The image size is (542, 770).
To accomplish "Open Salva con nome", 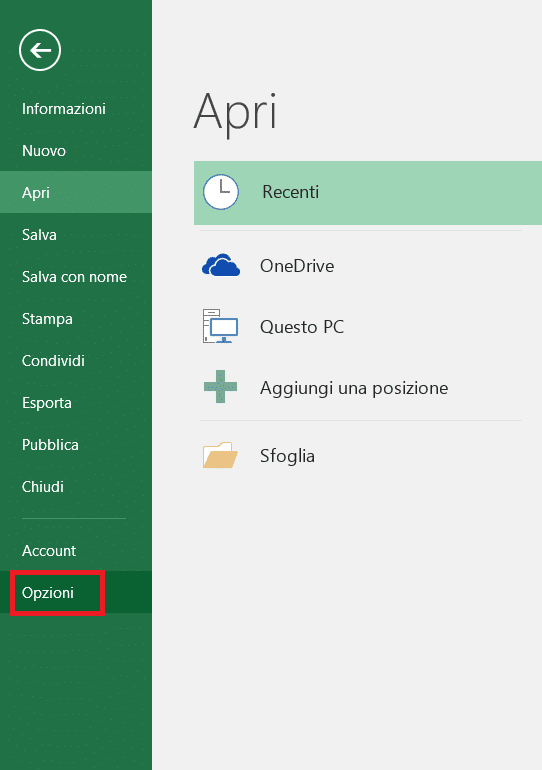I will tap(76, 276).
